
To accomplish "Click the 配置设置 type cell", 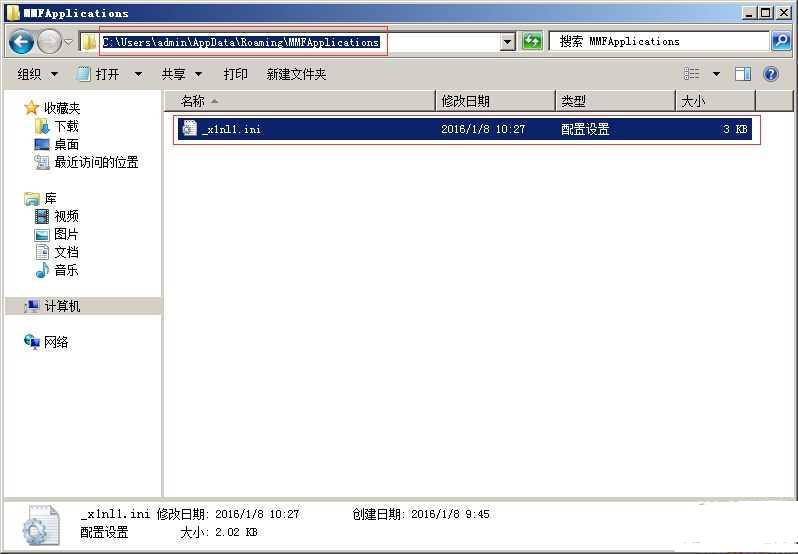I will [585, 129].
